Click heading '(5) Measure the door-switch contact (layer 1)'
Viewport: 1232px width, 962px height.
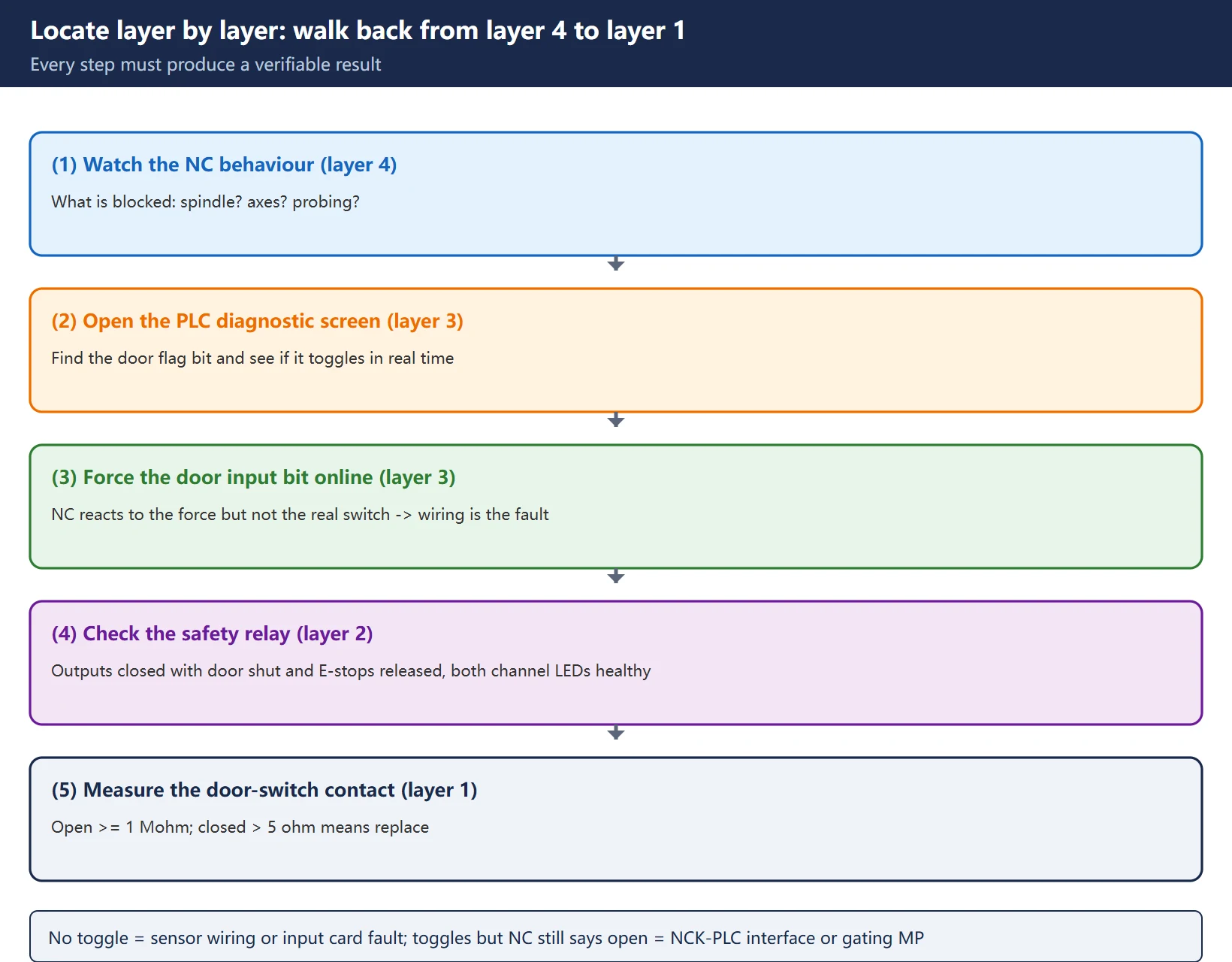point(264,790)
